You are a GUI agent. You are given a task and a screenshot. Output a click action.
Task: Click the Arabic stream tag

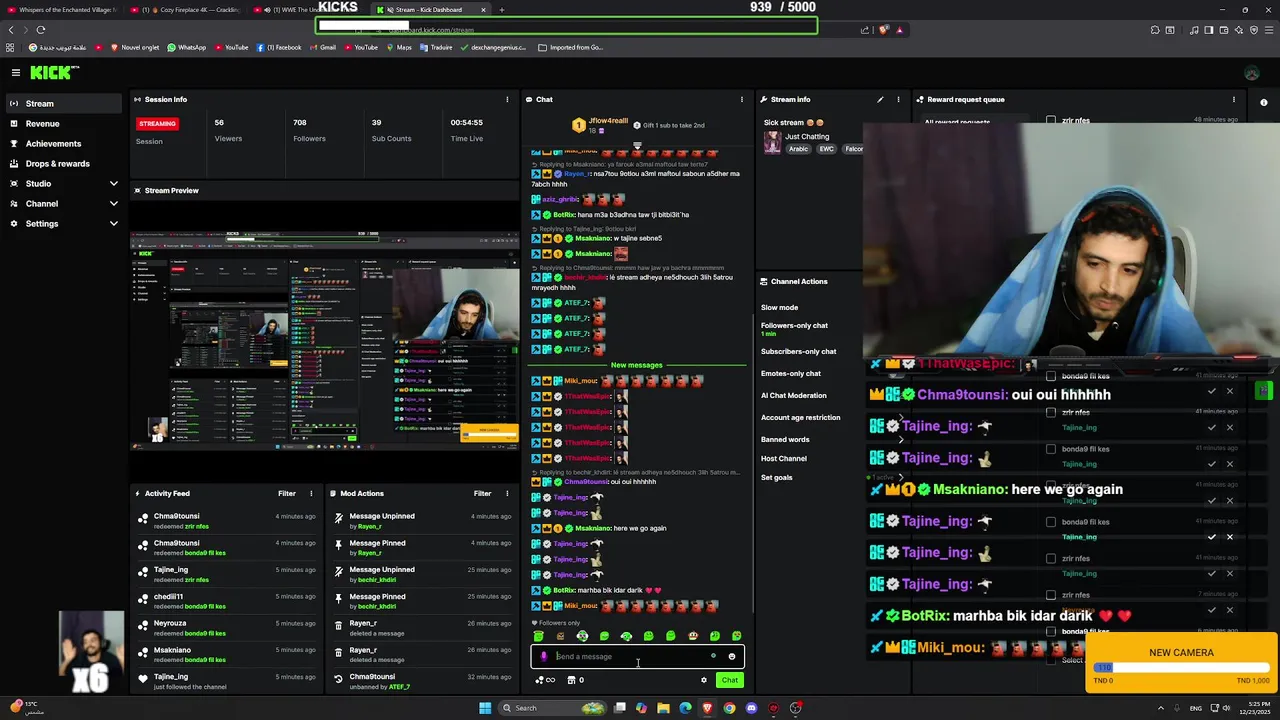798,149
